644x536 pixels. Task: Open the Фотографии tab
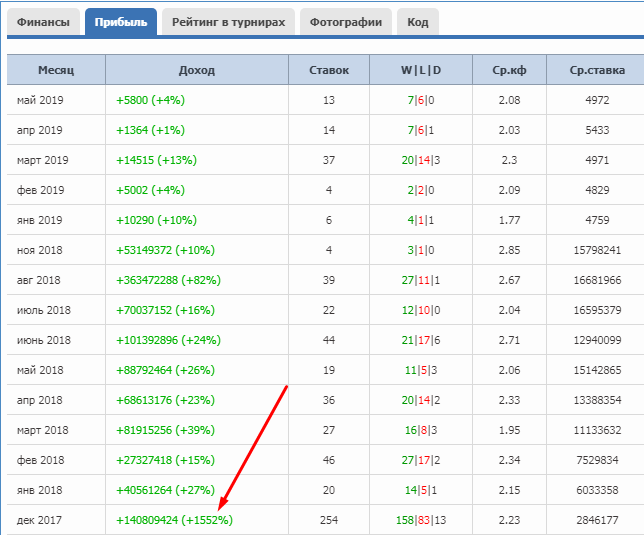click(x=345, y=22)
